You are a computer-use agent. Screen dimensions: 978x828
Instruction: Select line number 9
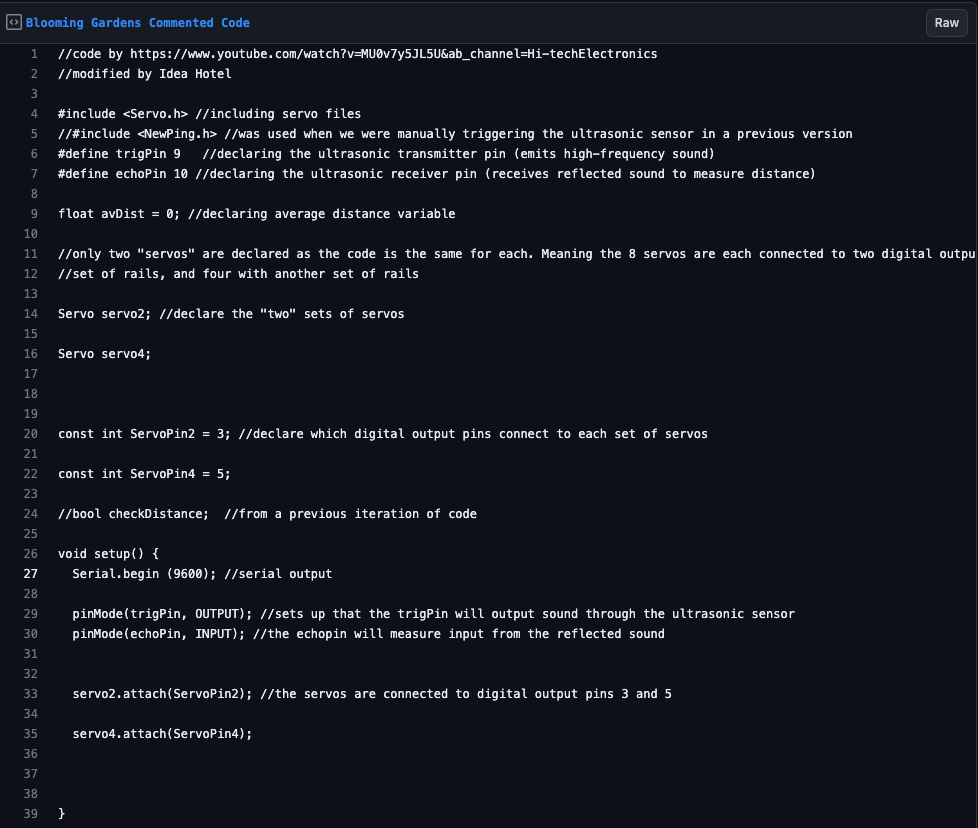coord(34,214)
